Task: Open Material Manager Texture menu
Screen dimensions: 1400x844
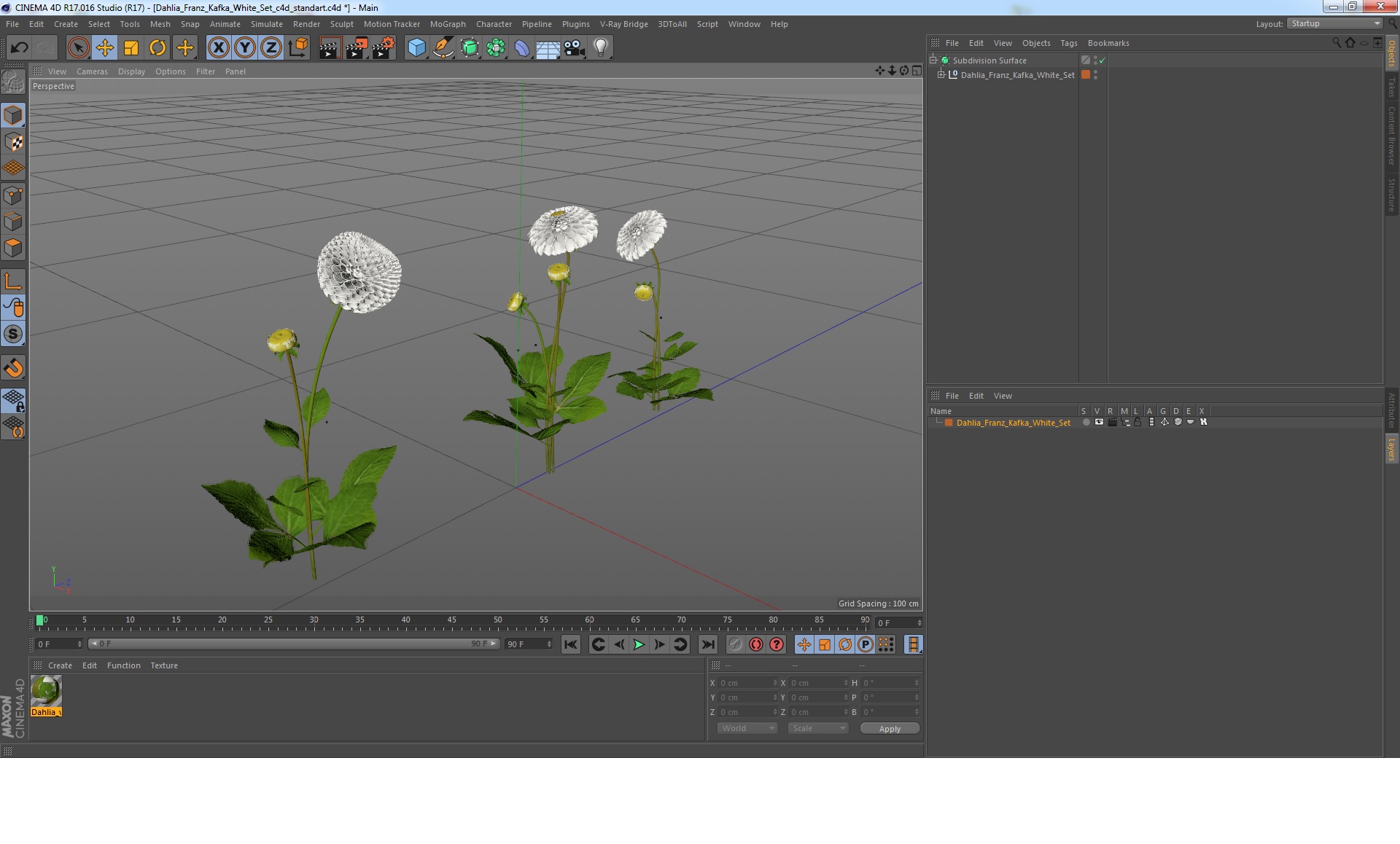Action: click(x=163, y=665)
